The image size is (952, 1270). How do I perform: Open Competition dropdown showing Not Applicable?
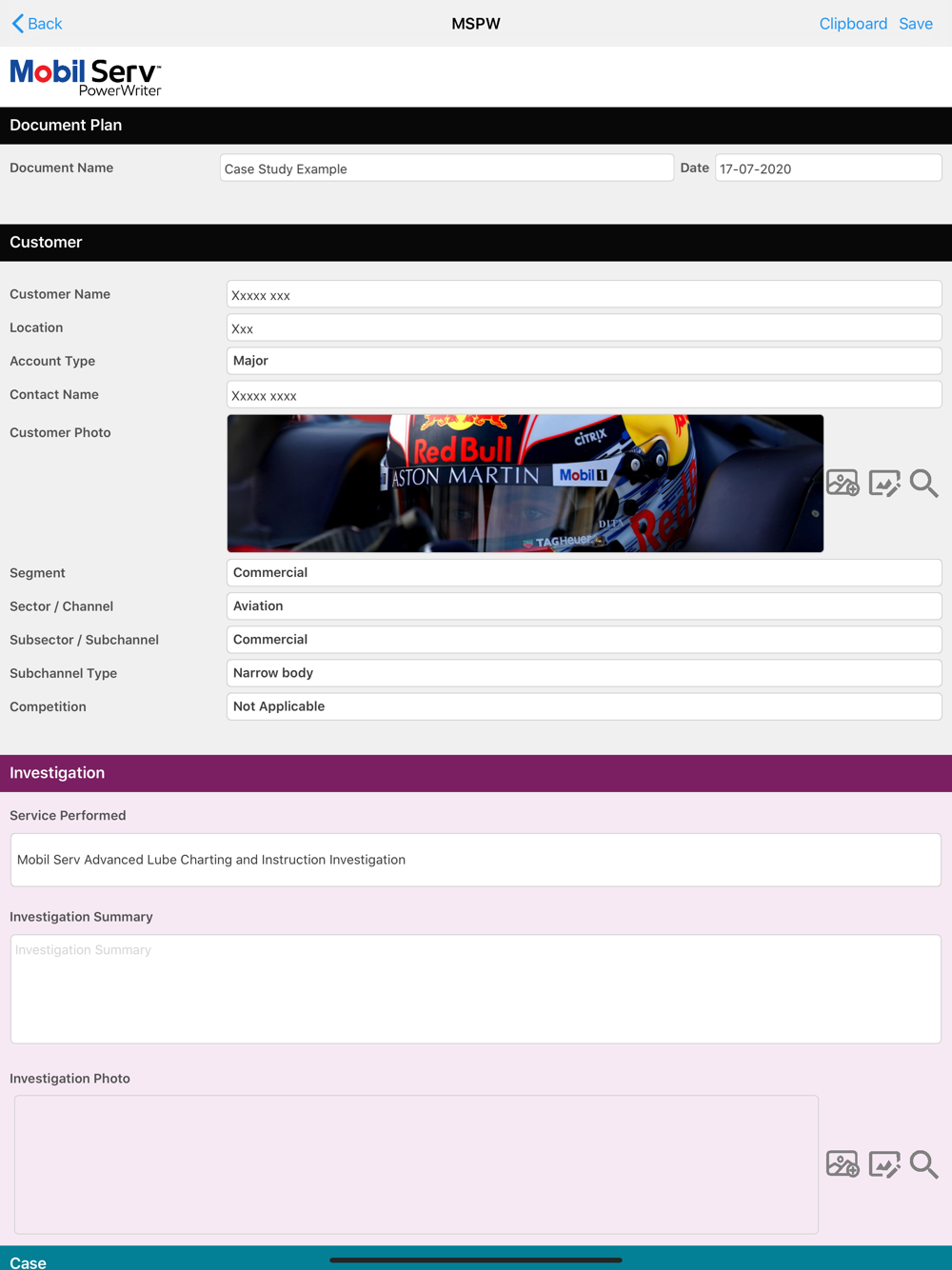584,706
